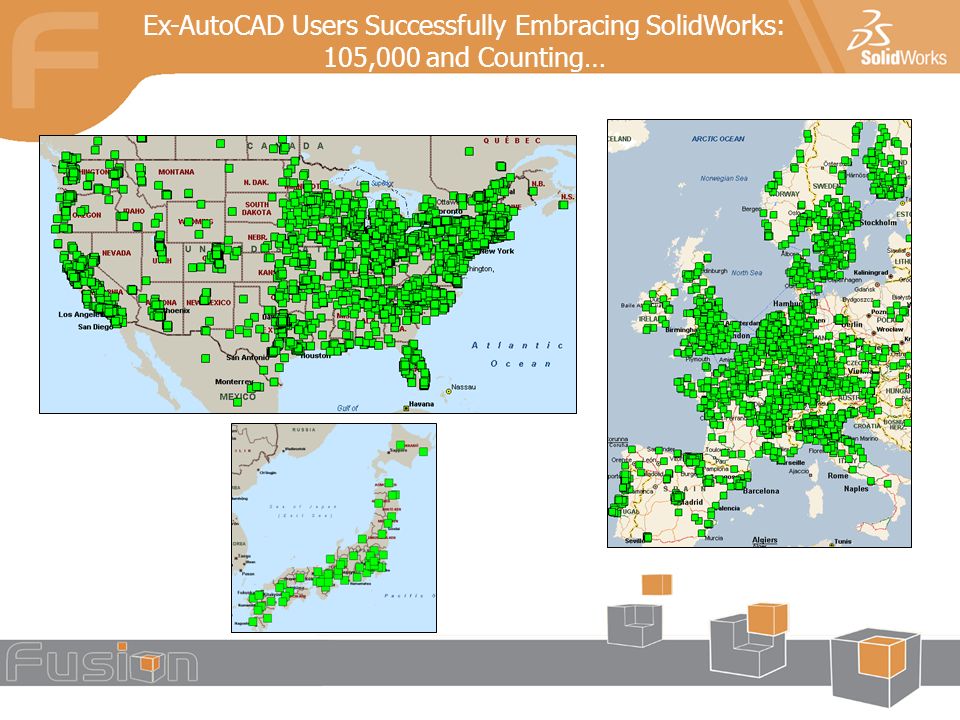Screen dimensions: 960x720
Task: Click the "North Sea" label
Action: (747, 272)
